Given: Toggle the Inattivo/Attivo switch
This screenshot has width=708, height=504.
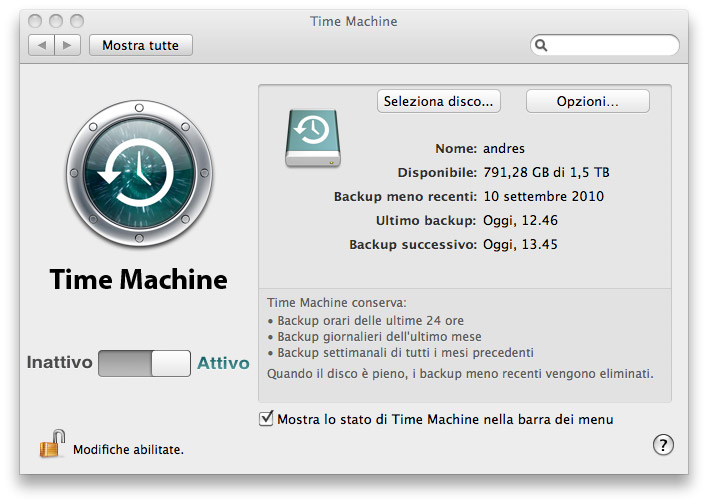Looking at the screenshot, I should (144, 363).
